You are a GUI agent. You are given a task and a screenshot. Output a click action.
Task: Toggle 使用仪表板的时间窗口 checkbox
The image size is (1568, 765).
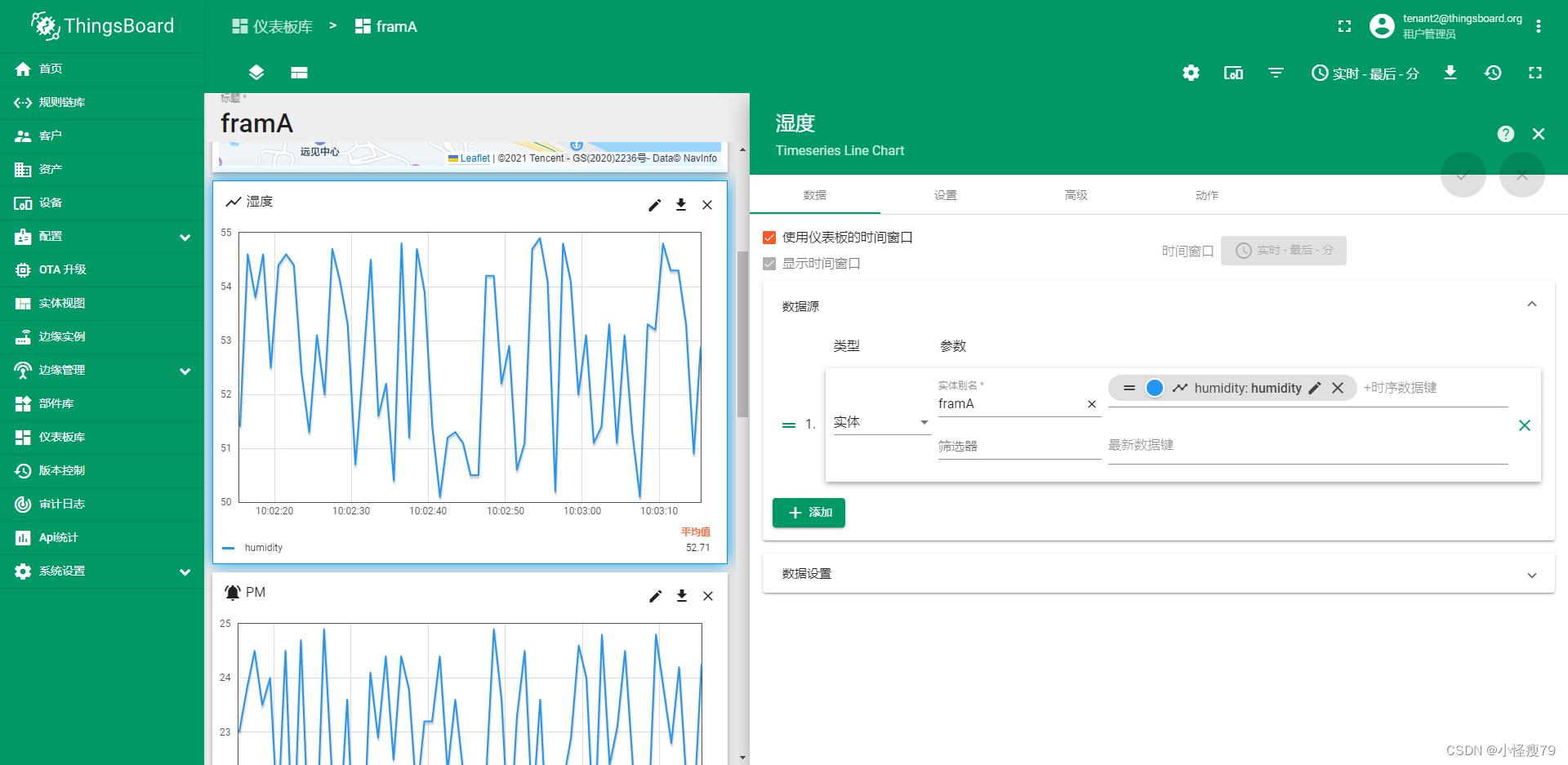click(769, 238)
